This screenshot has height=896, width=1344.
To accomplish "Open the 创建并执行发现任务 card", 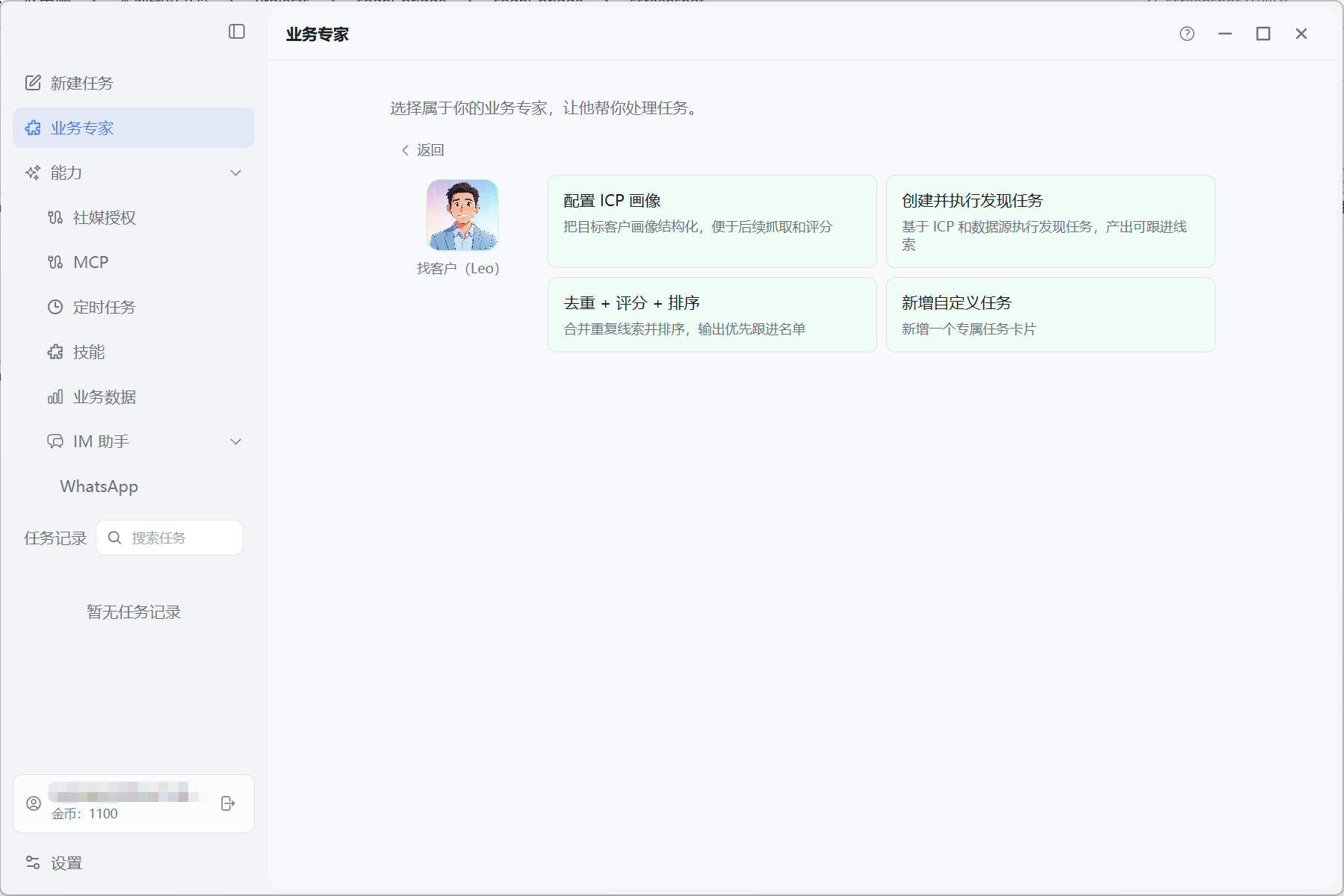I will click(x=1050, y=221).
